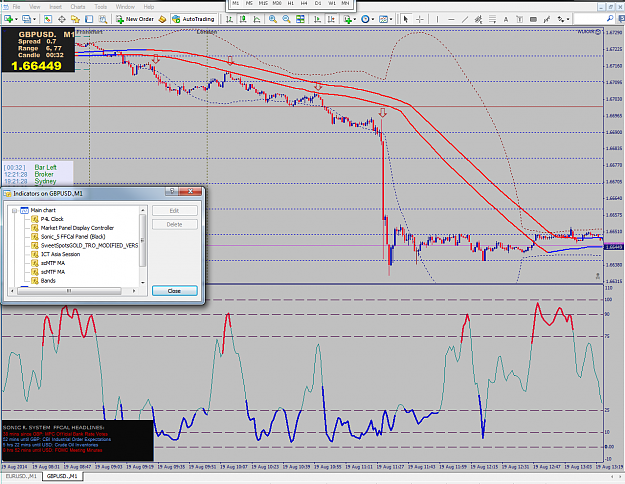This screenshot has width=625, height=484.
Task: Select the P4L Clock indicator
Action: [x=52, y=219]
